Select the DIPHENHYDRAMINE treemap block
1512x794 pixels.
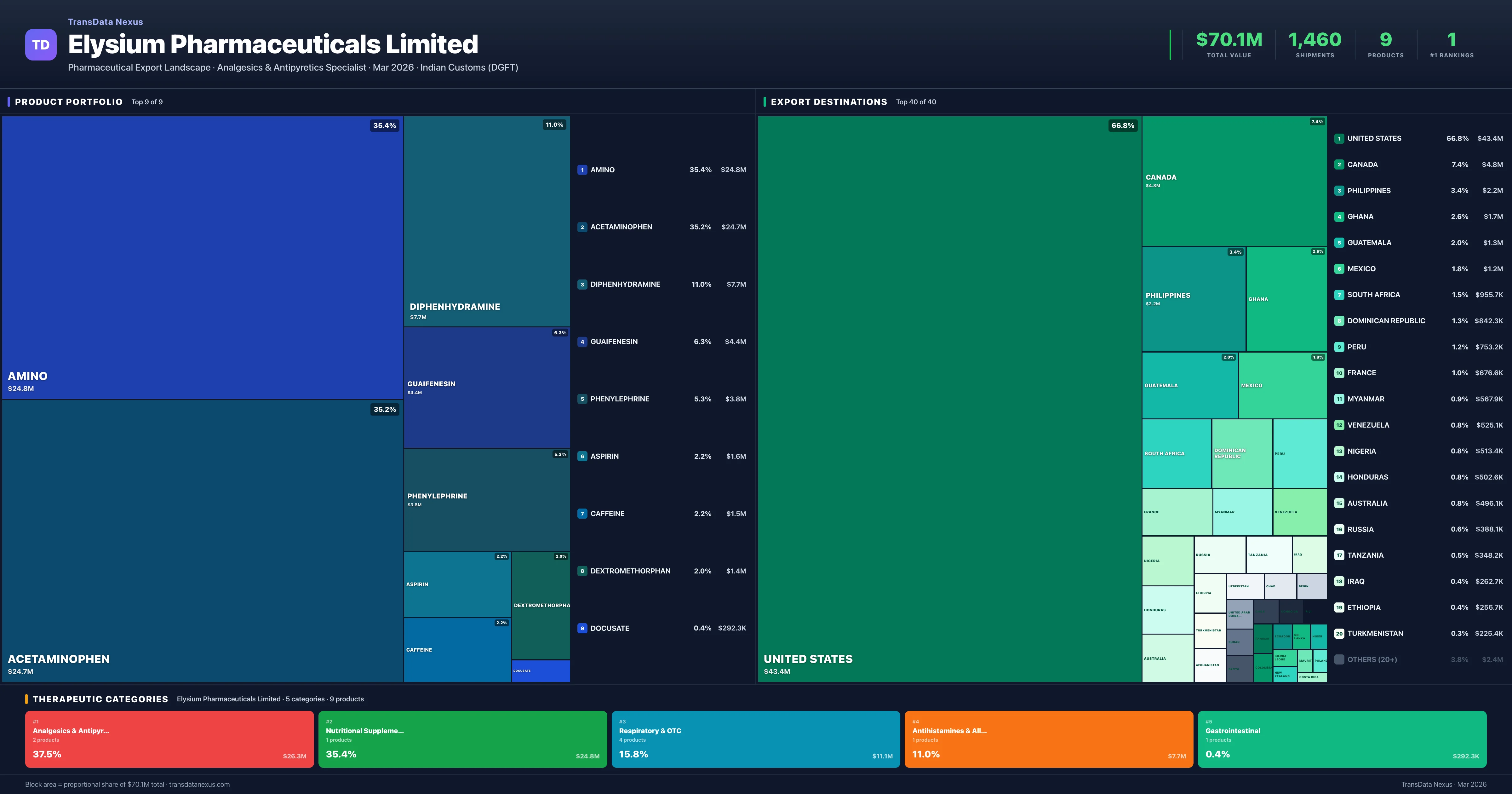(x=486, y=220)
